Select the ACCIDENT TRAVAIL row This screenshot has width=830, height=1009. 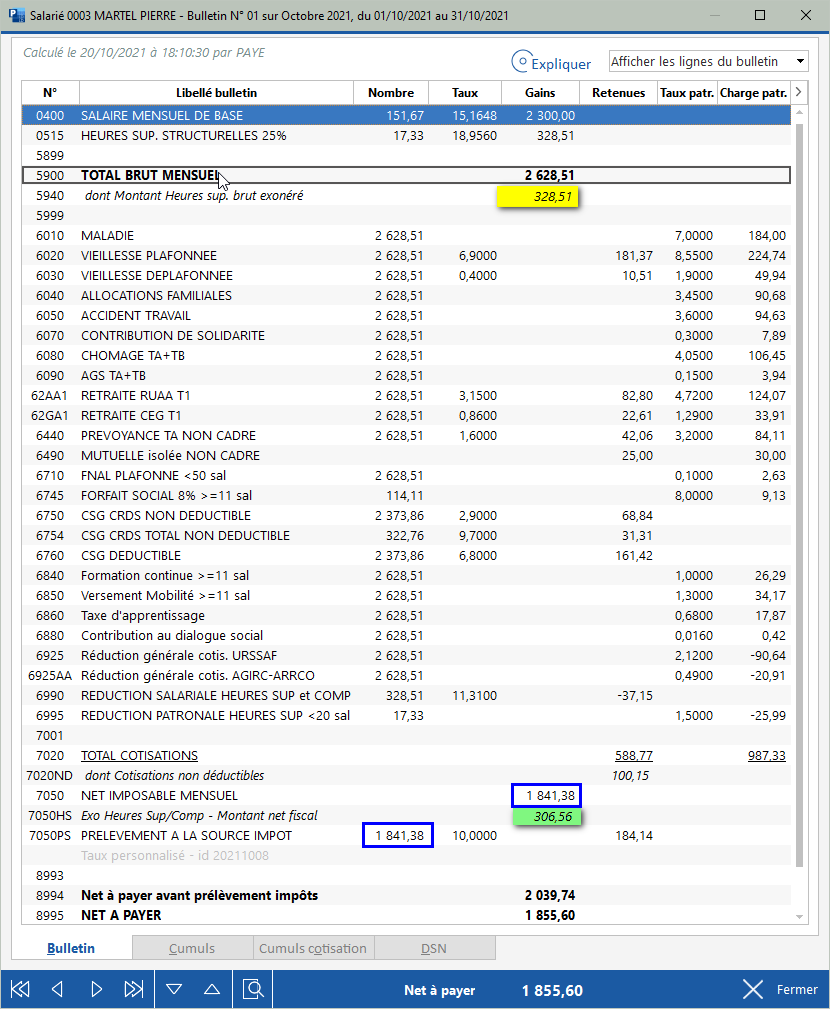pyautogui.click(x=406, y=315)
